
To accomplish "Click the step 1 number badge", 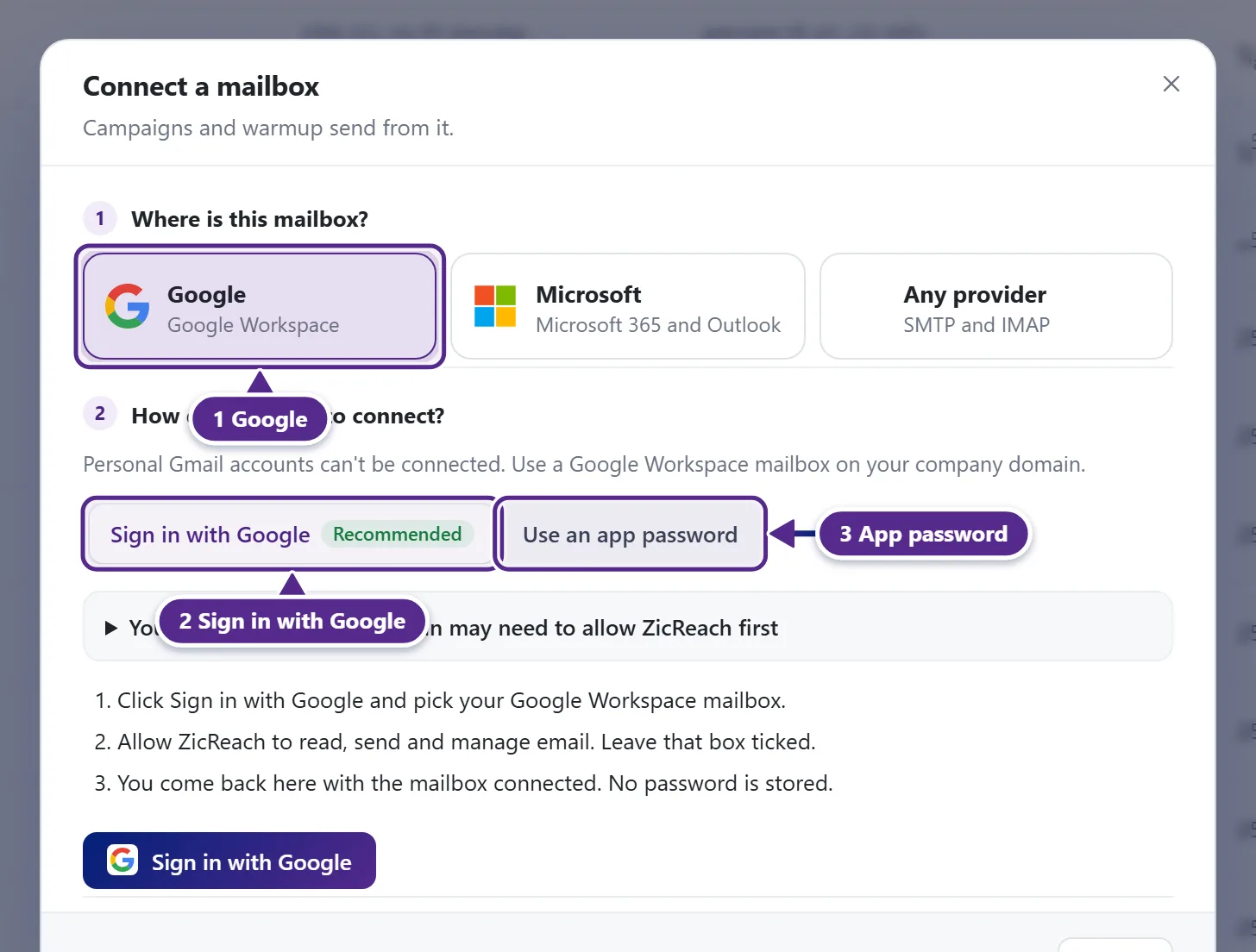I will 100,218.
